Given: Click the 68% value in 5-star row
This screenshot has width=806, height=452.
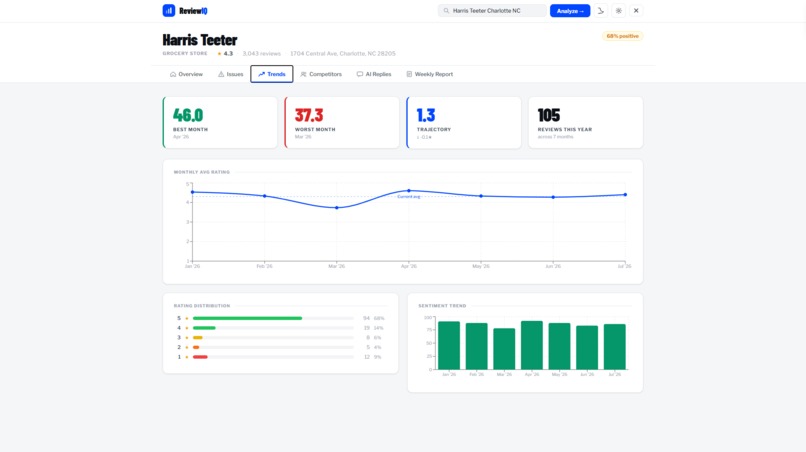Looking at the screenshot, I should click(x=379, y=318).
